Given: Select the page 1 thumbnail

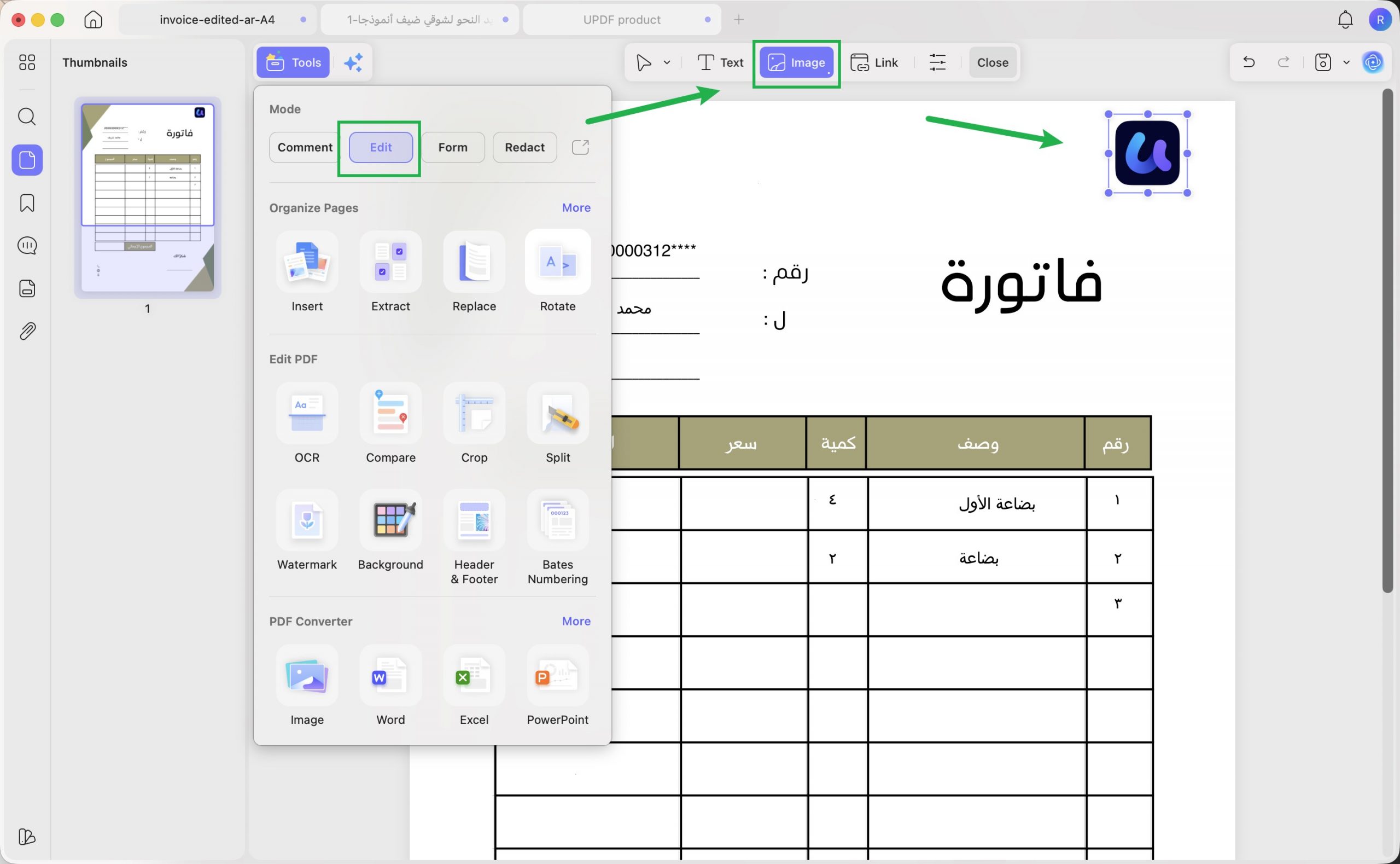Looking at the screenshot, I should tap(148, 197).
